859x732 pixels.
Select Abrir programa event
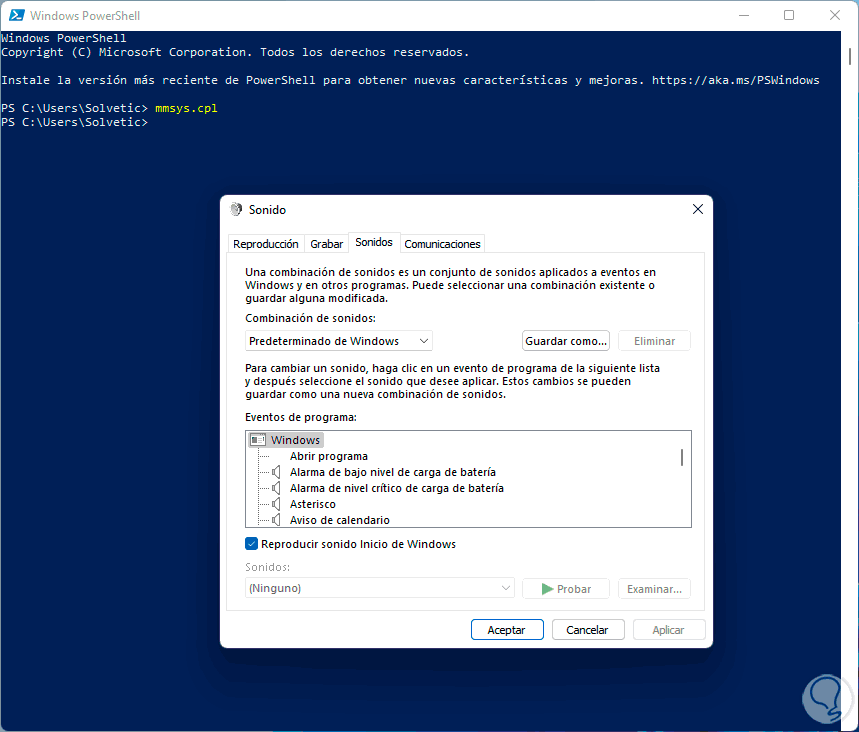[329, 456]
